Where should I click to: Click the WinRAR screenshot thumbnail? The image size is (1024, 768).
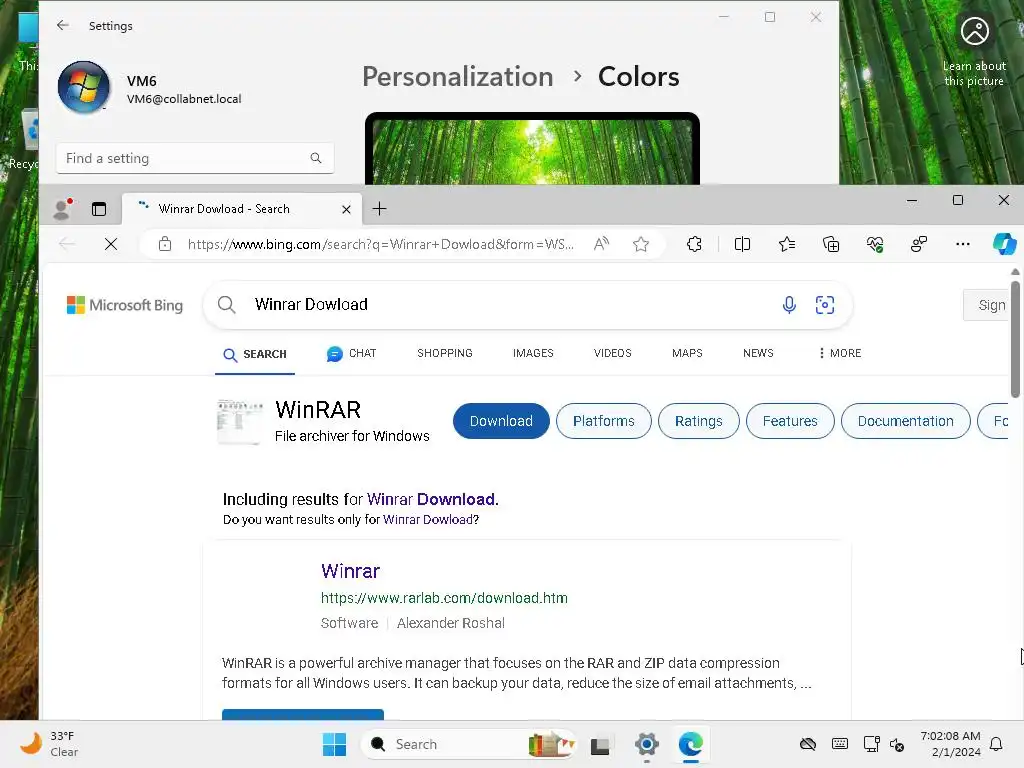point(239,422)
